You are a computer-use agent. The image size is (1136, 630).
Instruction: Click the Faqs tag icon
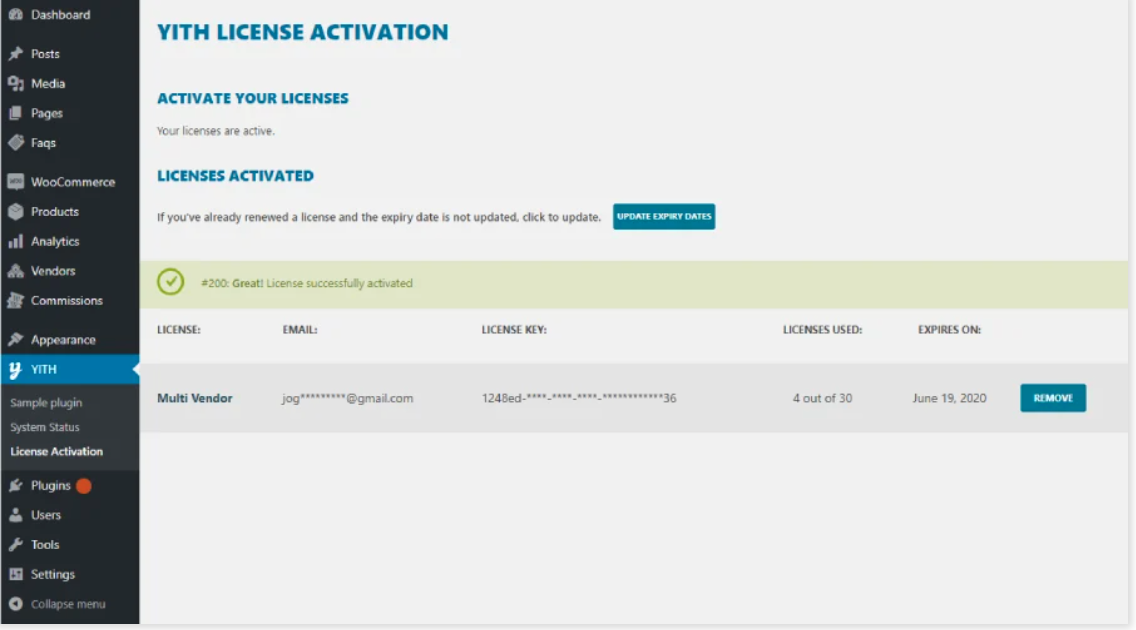click(x=15, y=143)
